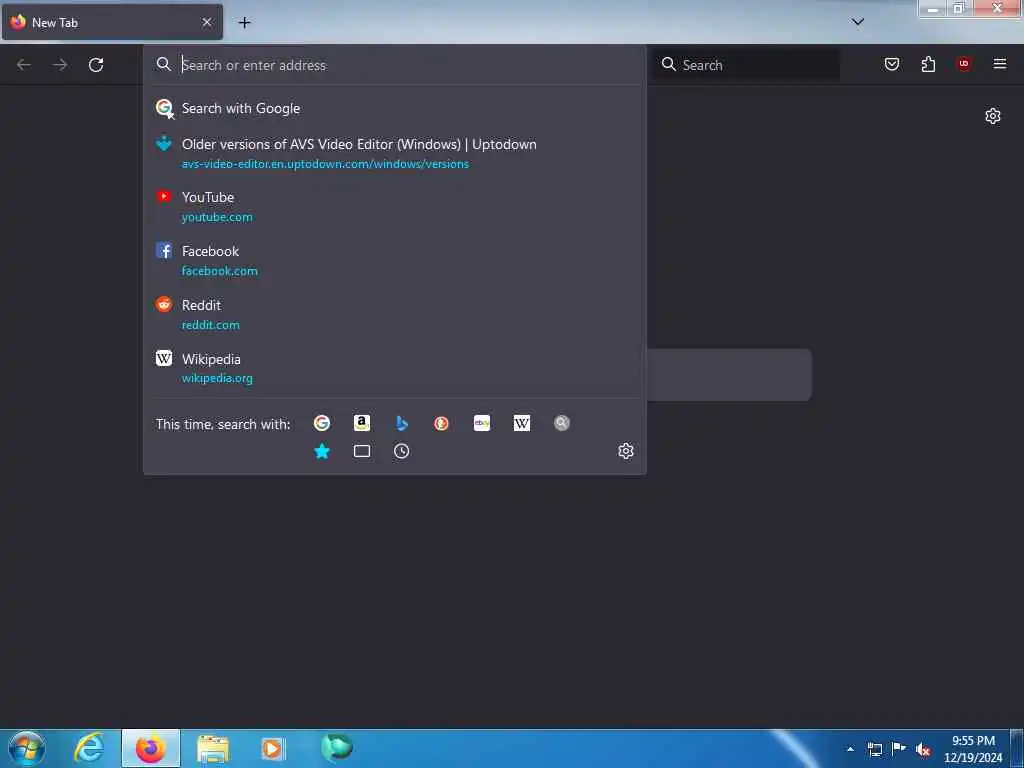
Task: Open the media player taskbar icon
Action: click(x=273, y=749)
